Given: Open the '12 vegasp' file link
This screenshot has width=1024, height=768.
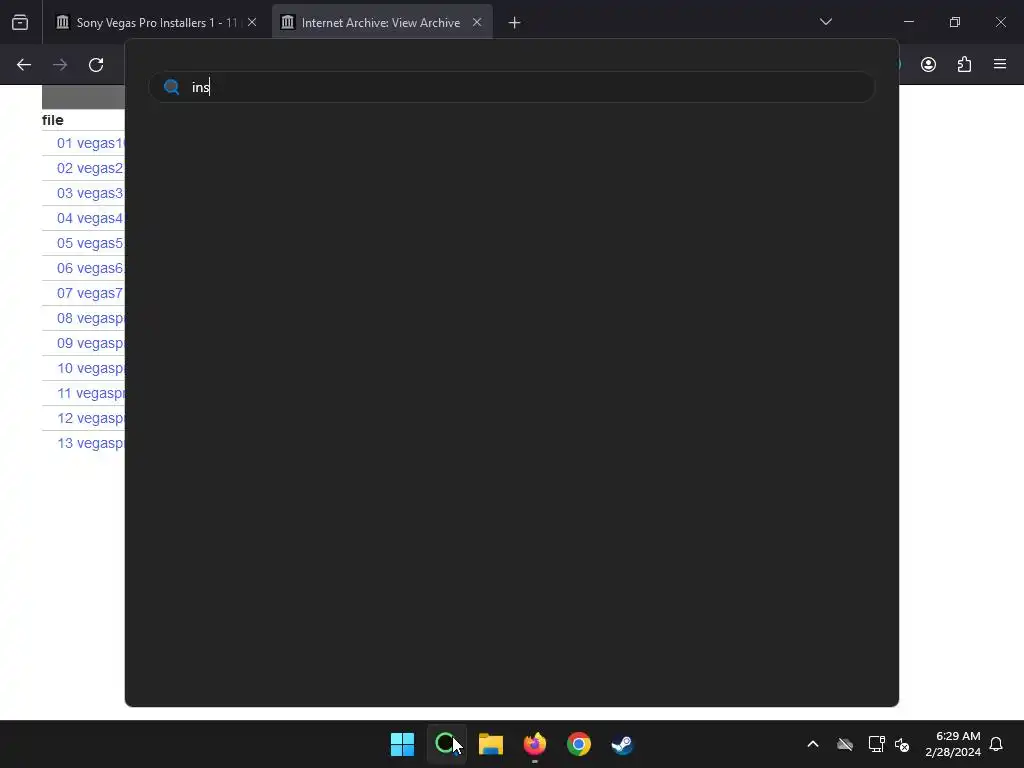Looking at the screenshot, I should 90,418.
